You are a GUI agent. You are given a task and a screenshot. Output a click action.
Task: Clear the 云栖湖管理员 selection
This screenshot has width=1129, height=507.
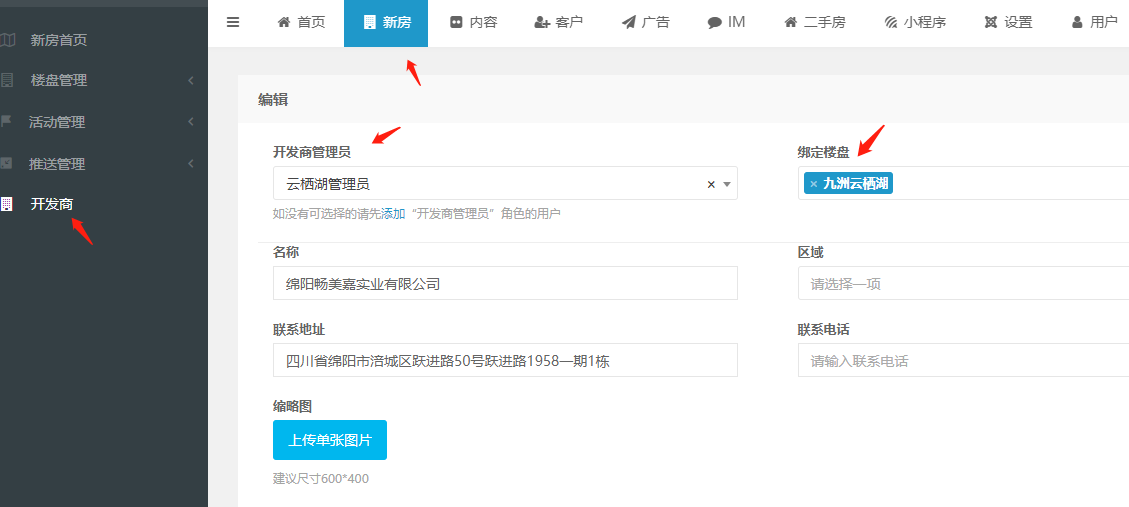pos(711,184)
